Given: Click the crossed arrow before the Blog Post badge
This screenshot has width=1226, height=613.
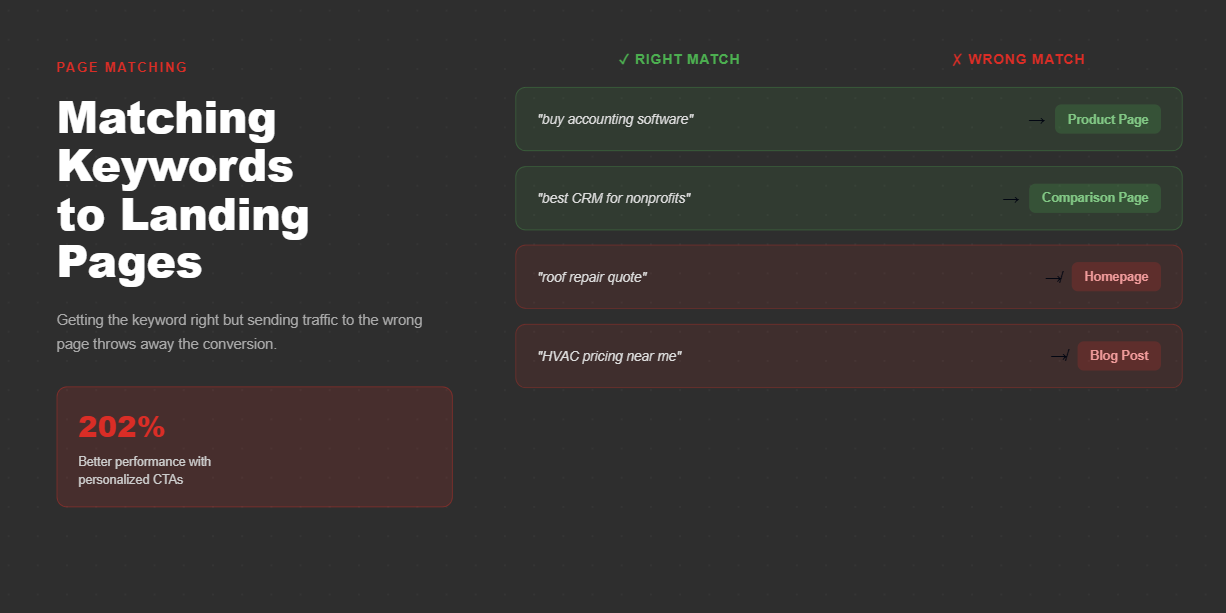Looking at the screenshot, I should coord(1060,356).
